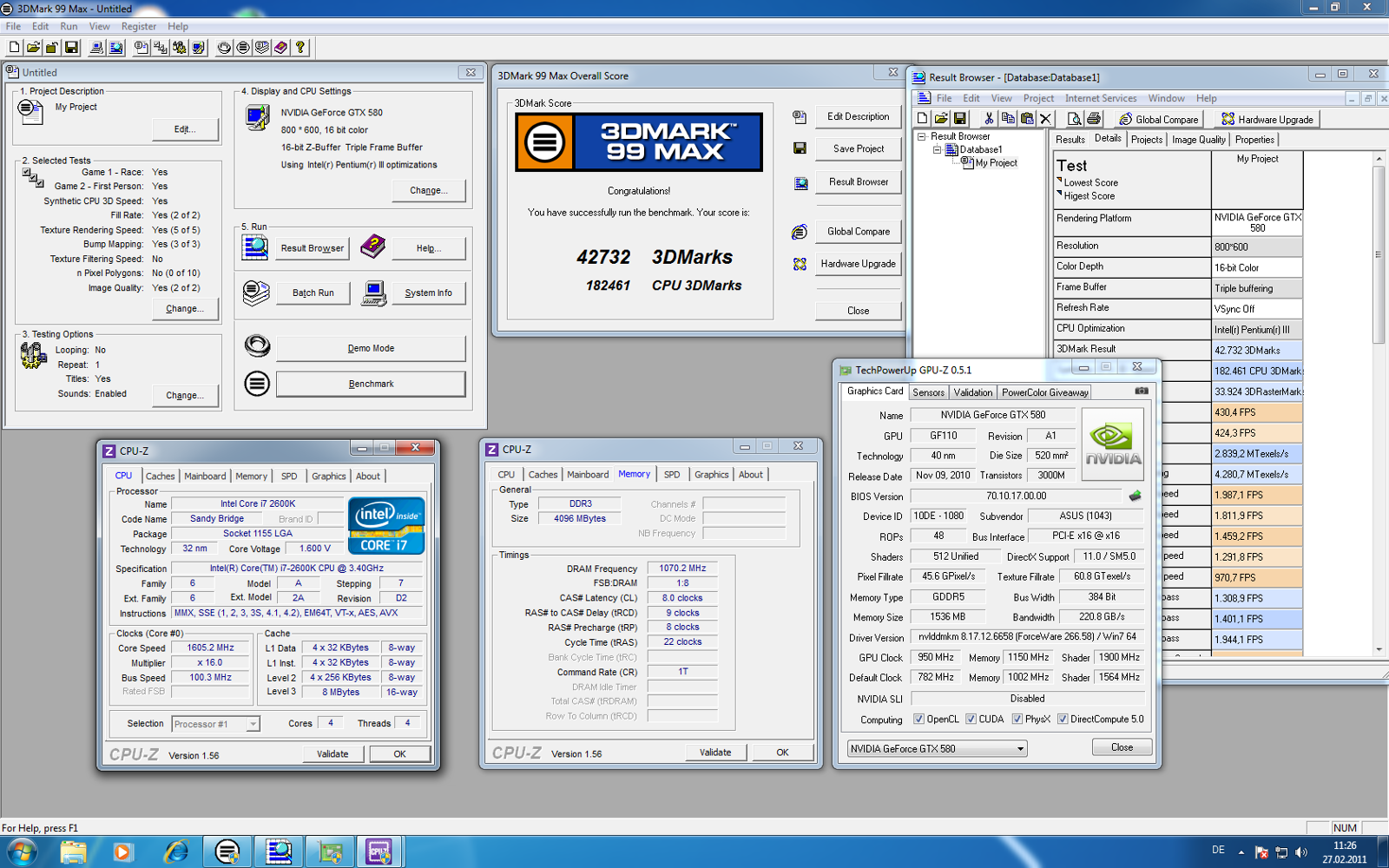The image size is (1389, 868).
Task: Click the New project icon in 3DMark toolbar
Action: point(14,48)
